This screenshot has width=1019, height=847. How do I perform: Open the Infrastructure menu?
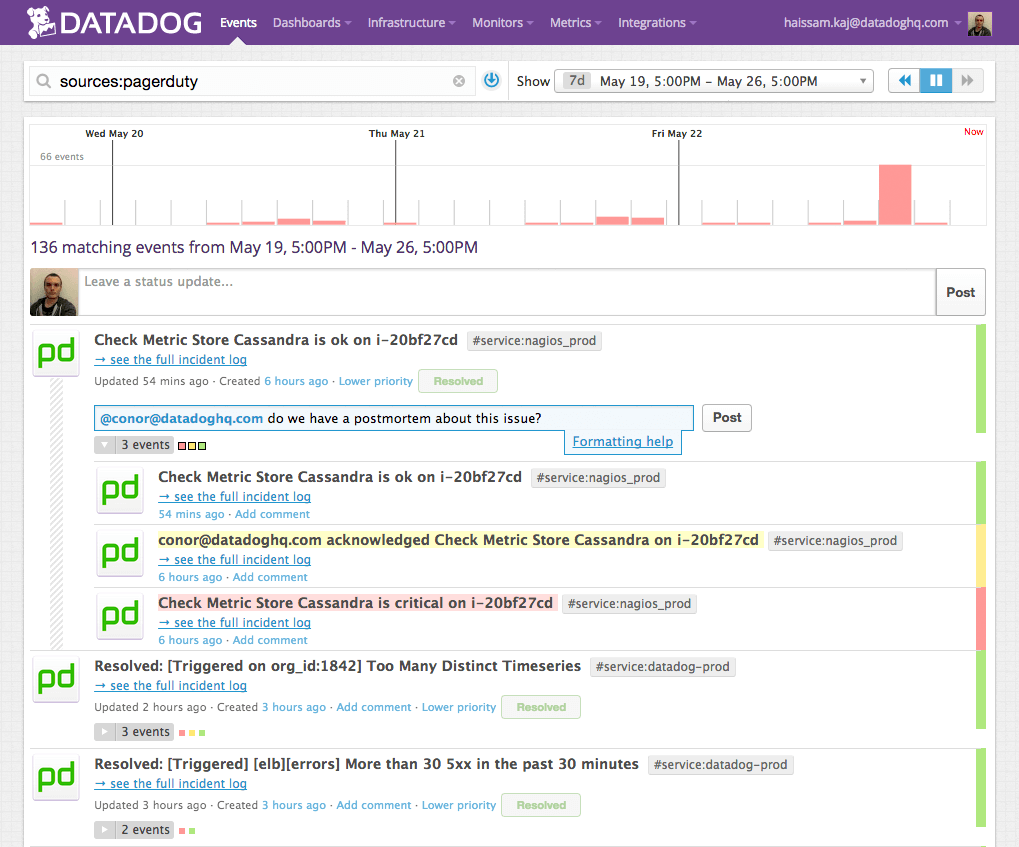click(406, 22)
